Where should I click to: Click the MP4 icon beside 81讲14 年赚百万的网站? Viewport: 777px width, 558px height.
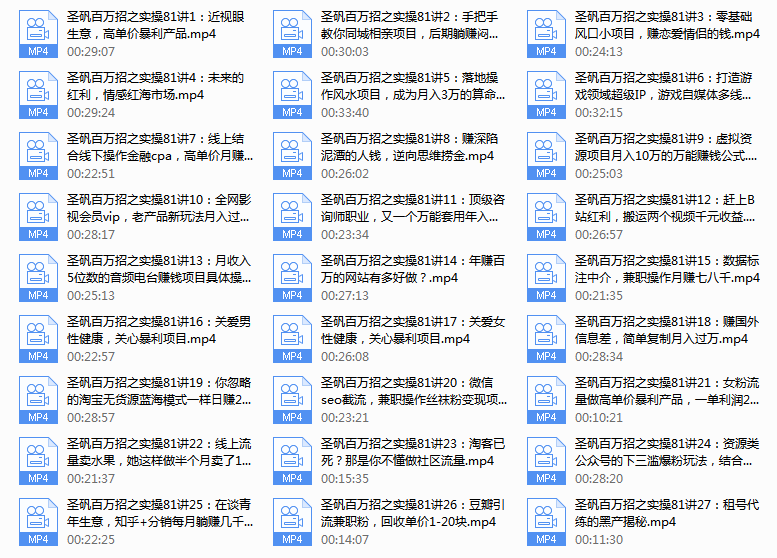[292, 278]
